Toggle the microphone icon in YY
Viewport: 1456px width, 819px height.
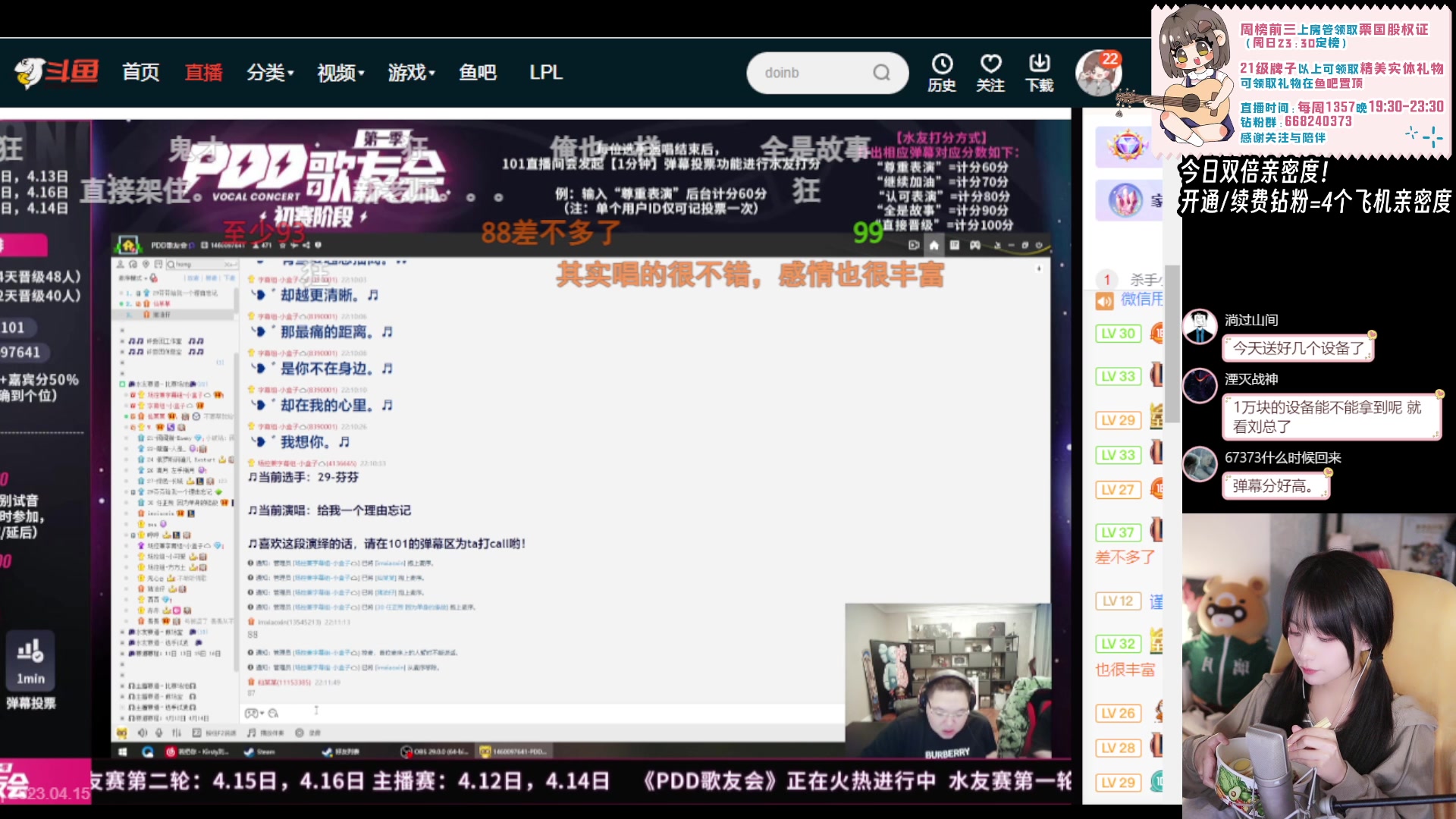(x=159, y=733)
